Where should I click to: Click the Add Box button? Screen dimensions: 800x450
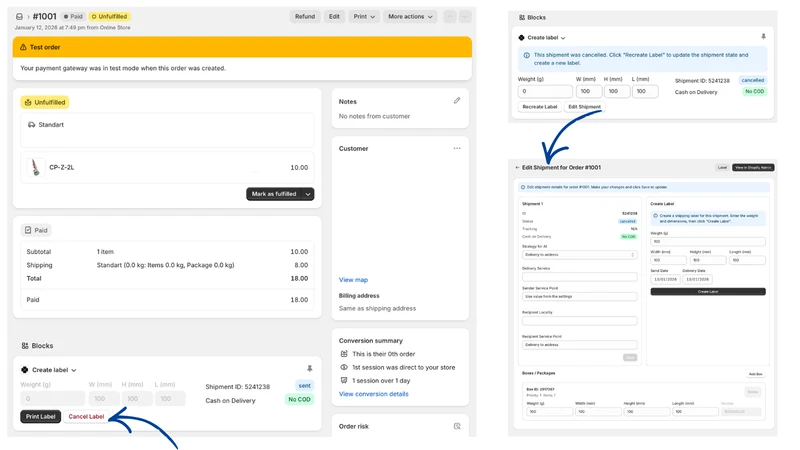coord(756,374)
